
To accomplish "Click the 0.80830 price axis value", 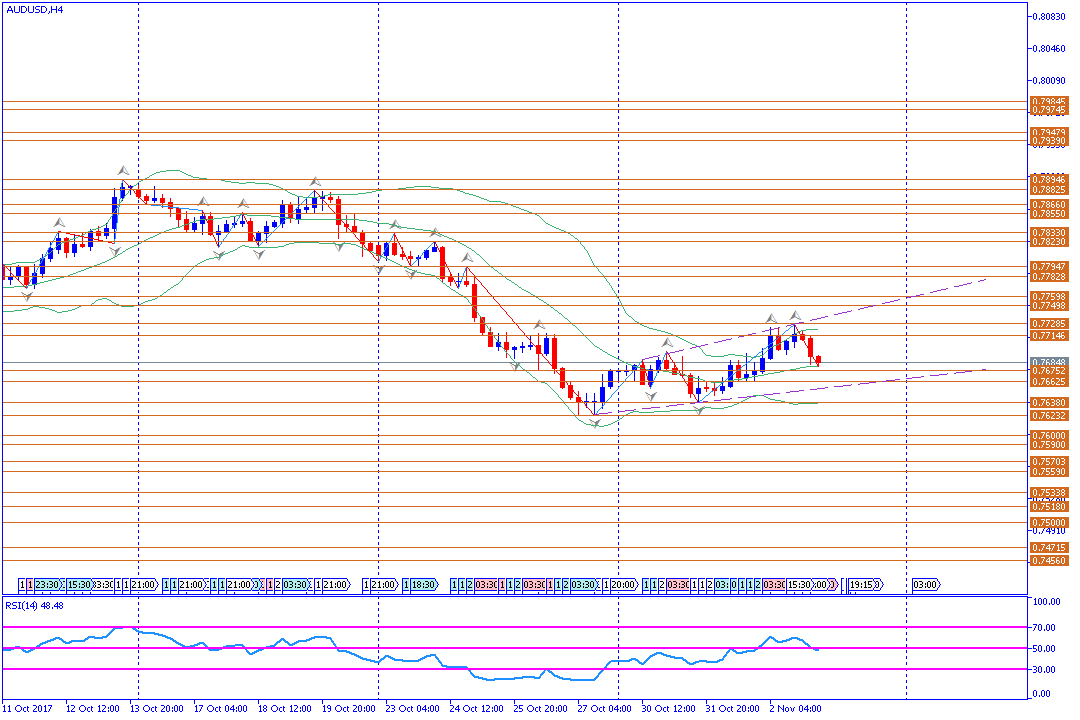I will click(1049, 17).
